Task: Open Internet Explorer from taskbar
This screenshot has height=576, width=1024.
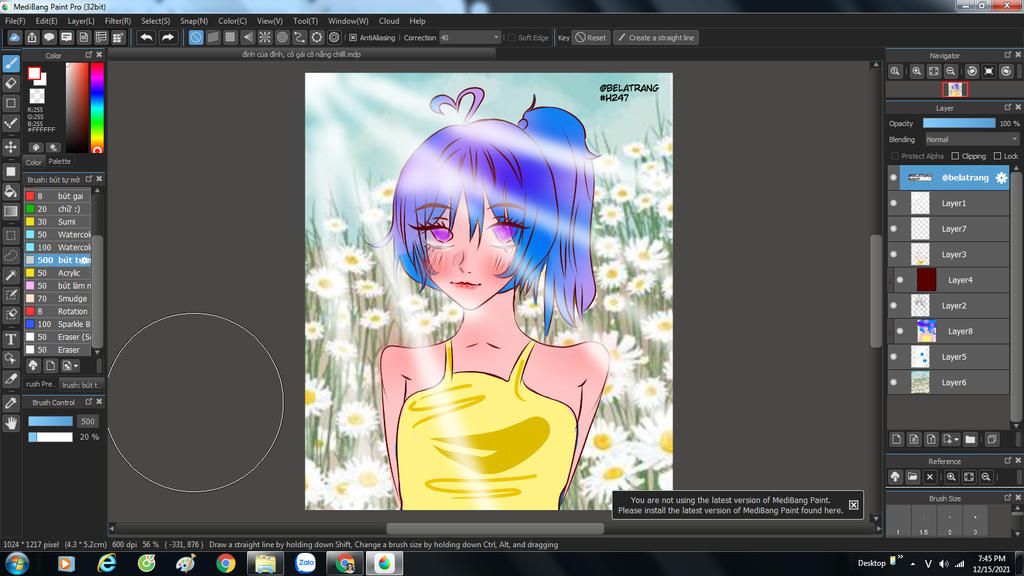Action: pyautogui.click(x=106, y=563)
